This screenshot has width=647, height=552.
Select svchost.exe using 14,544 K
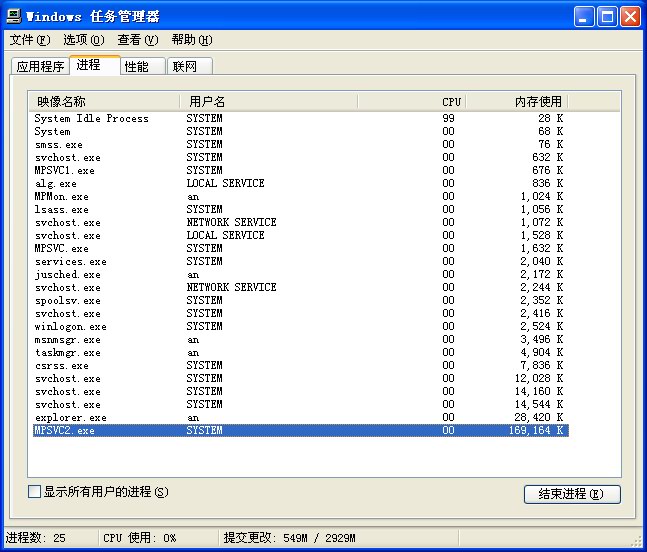click(x=301, y=404)
